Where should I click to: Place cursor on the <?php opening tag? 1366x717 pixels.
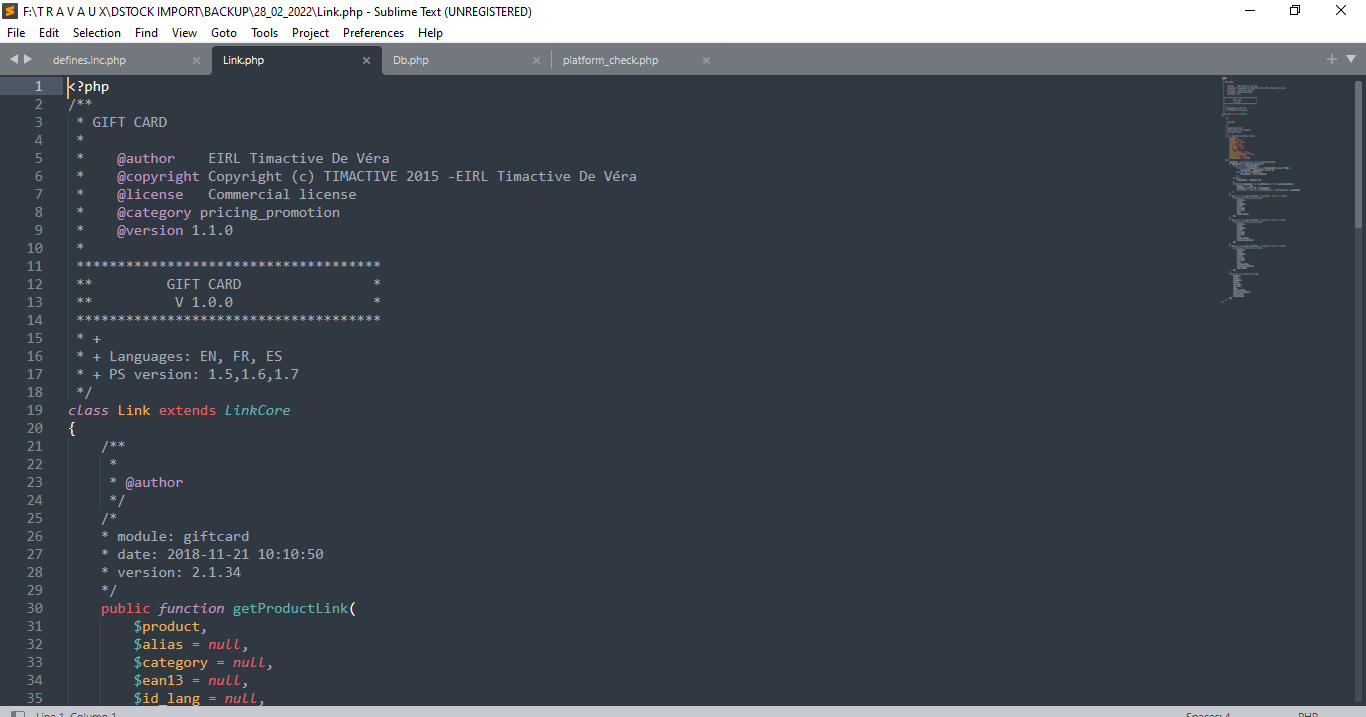tap(89, 86)
